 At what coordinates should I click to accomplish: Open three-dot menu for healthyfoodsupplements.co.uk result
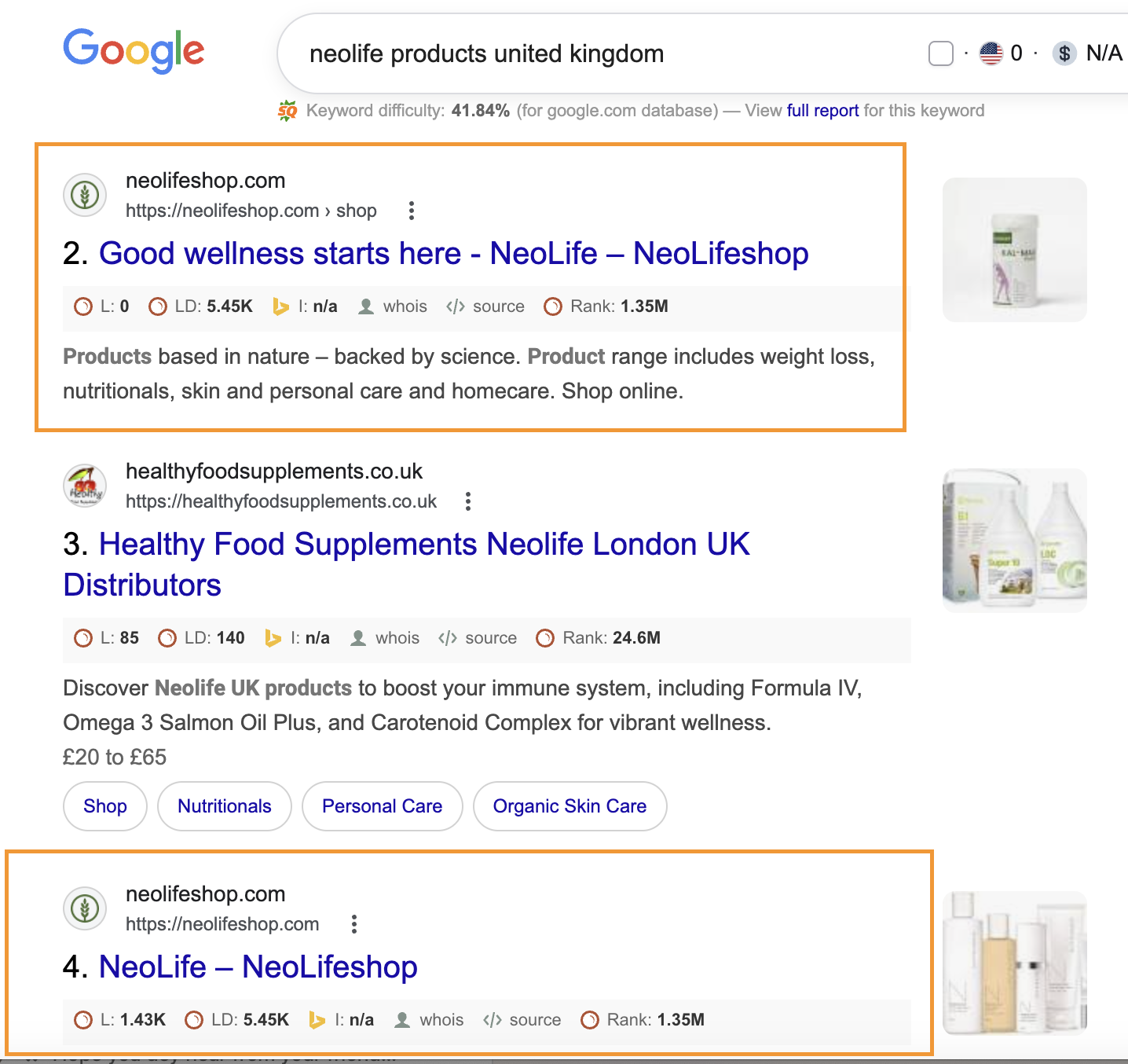(468, 501)
